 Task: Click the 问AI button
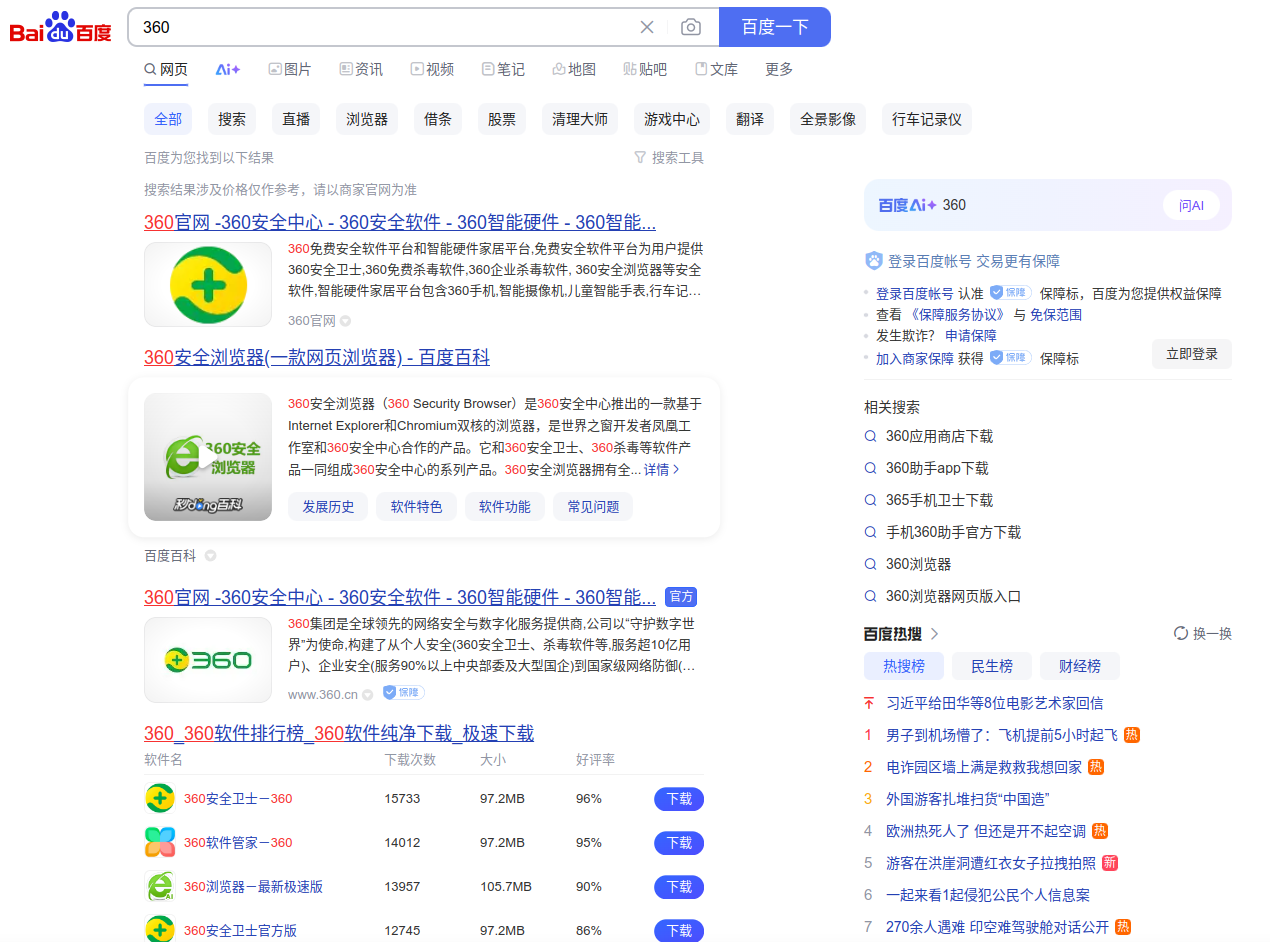(1191, 205)
